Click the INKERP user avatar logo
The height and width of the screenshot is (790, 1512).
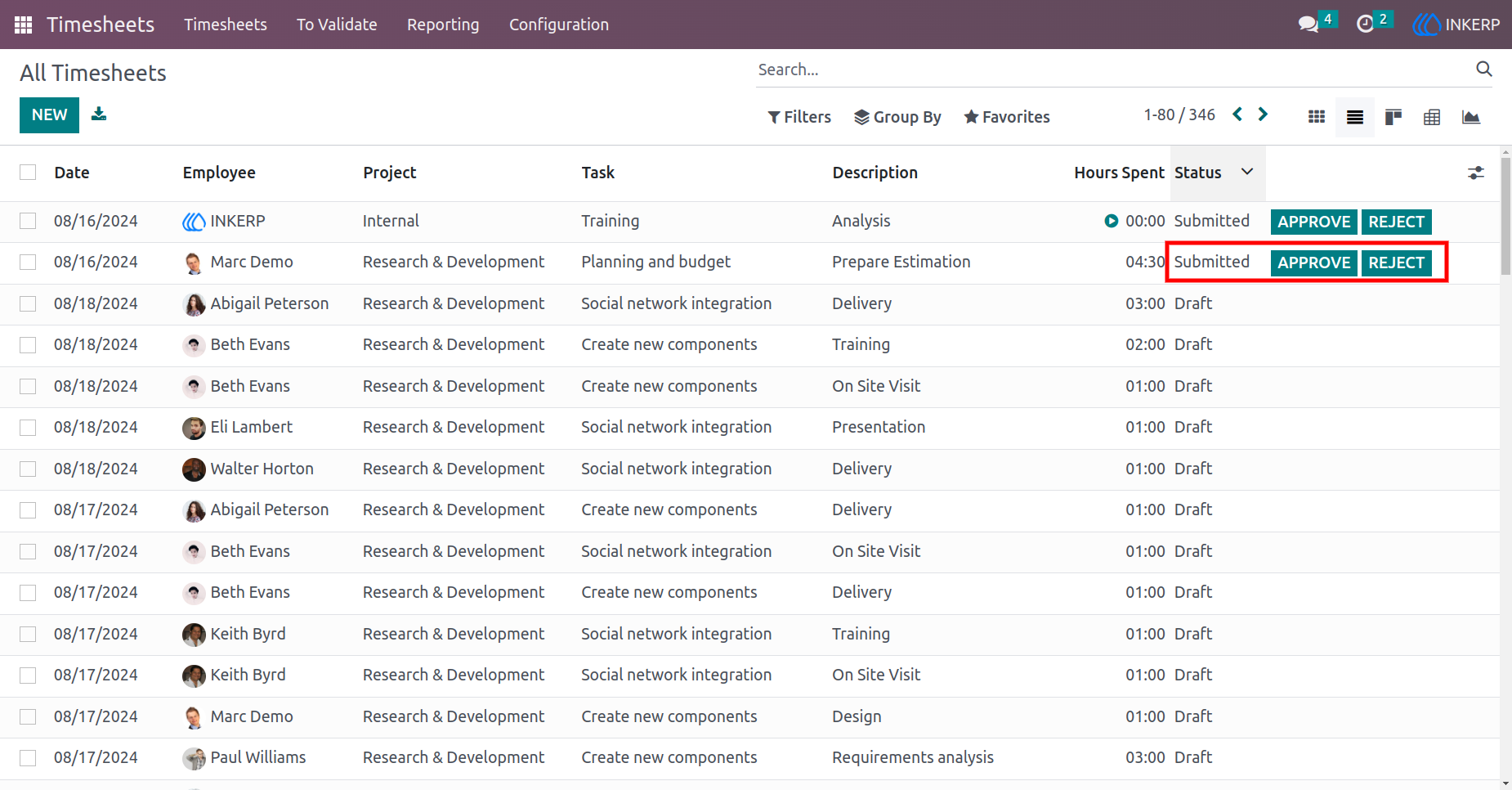(1426, 25)
